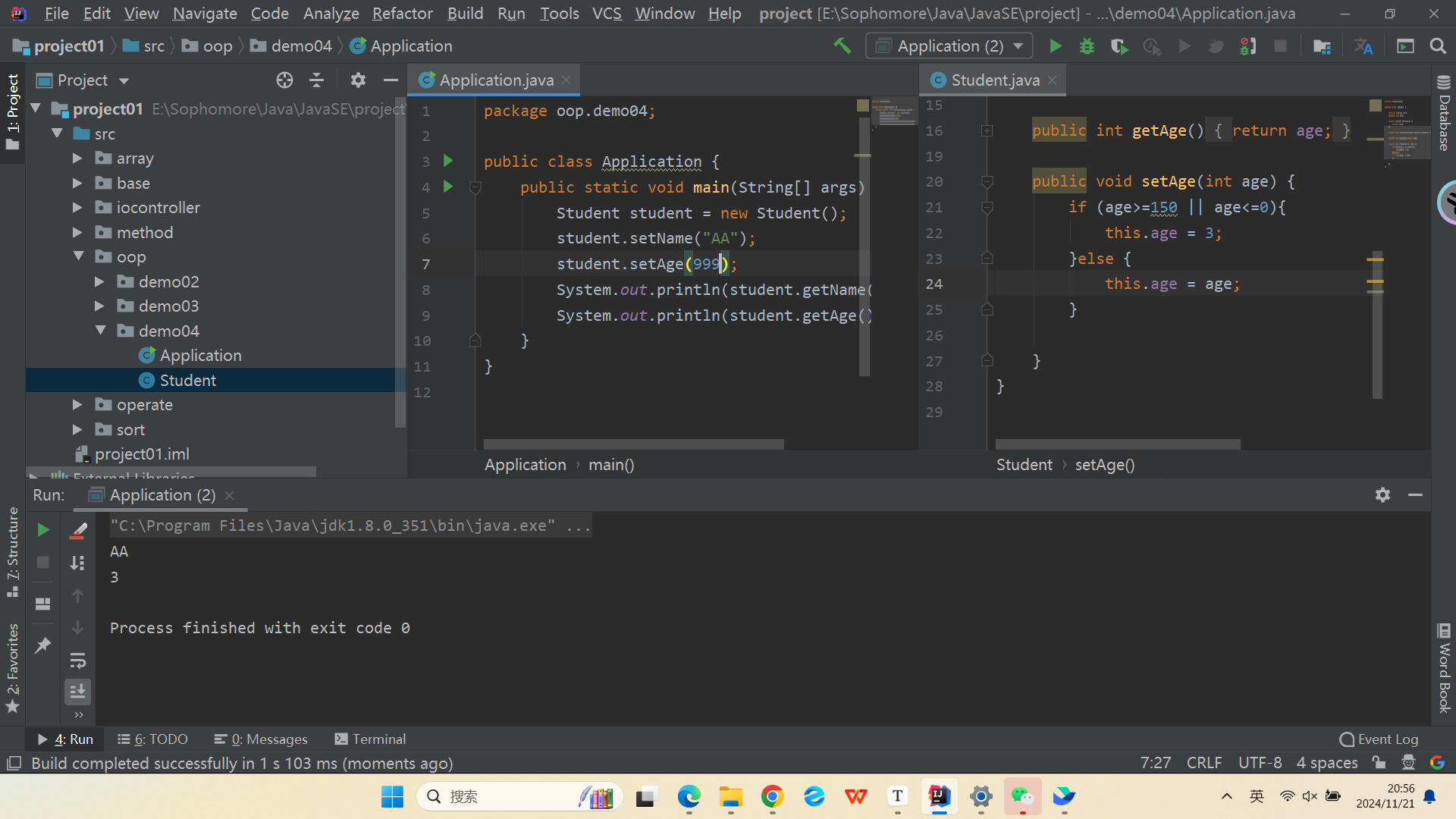Click Rerun green arrow in Run panel
This screenshot has width=1456, height=819.
tap(43, 530)
